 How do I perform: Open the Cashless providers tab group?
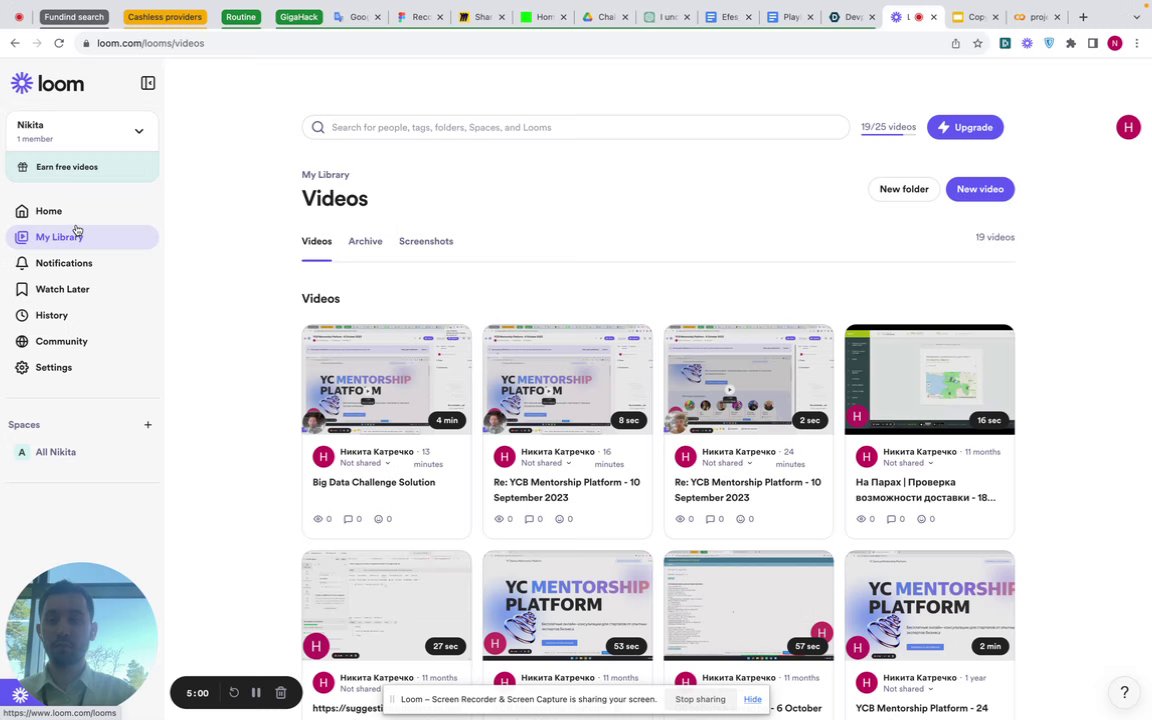165,17
